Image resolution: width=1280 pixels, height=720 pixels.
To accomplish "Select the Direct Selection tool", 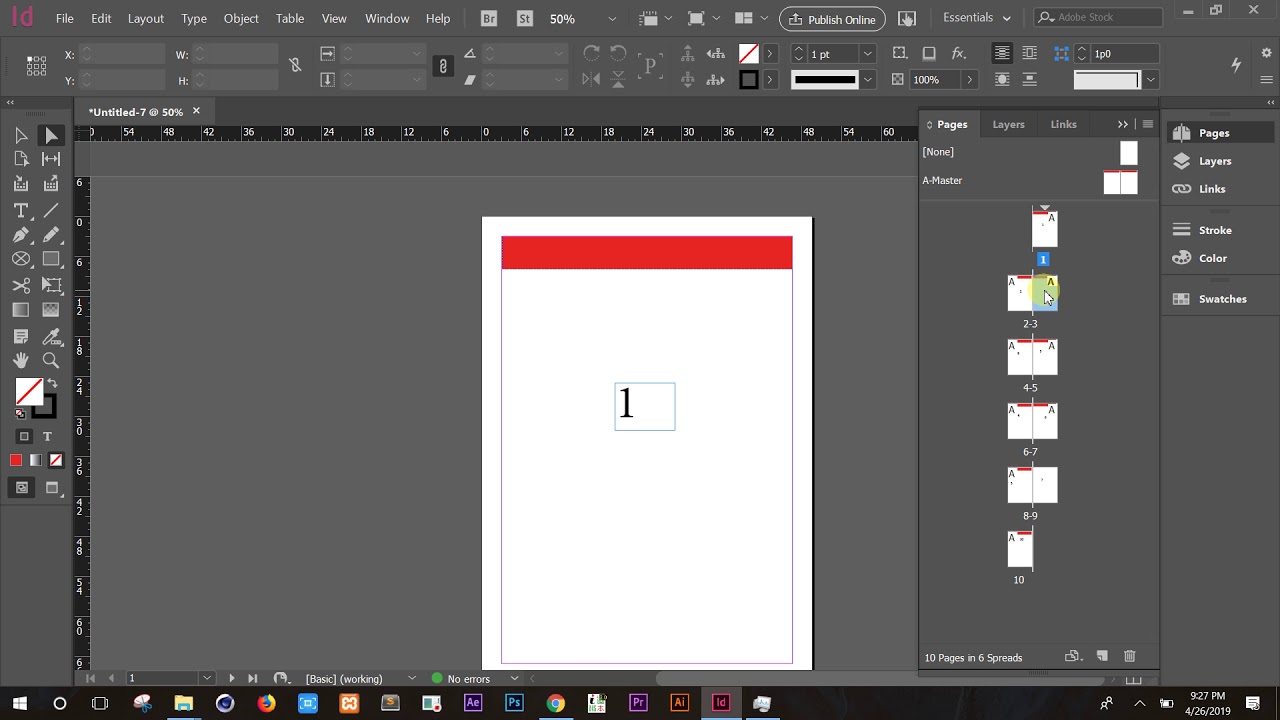I will (51, 135).
